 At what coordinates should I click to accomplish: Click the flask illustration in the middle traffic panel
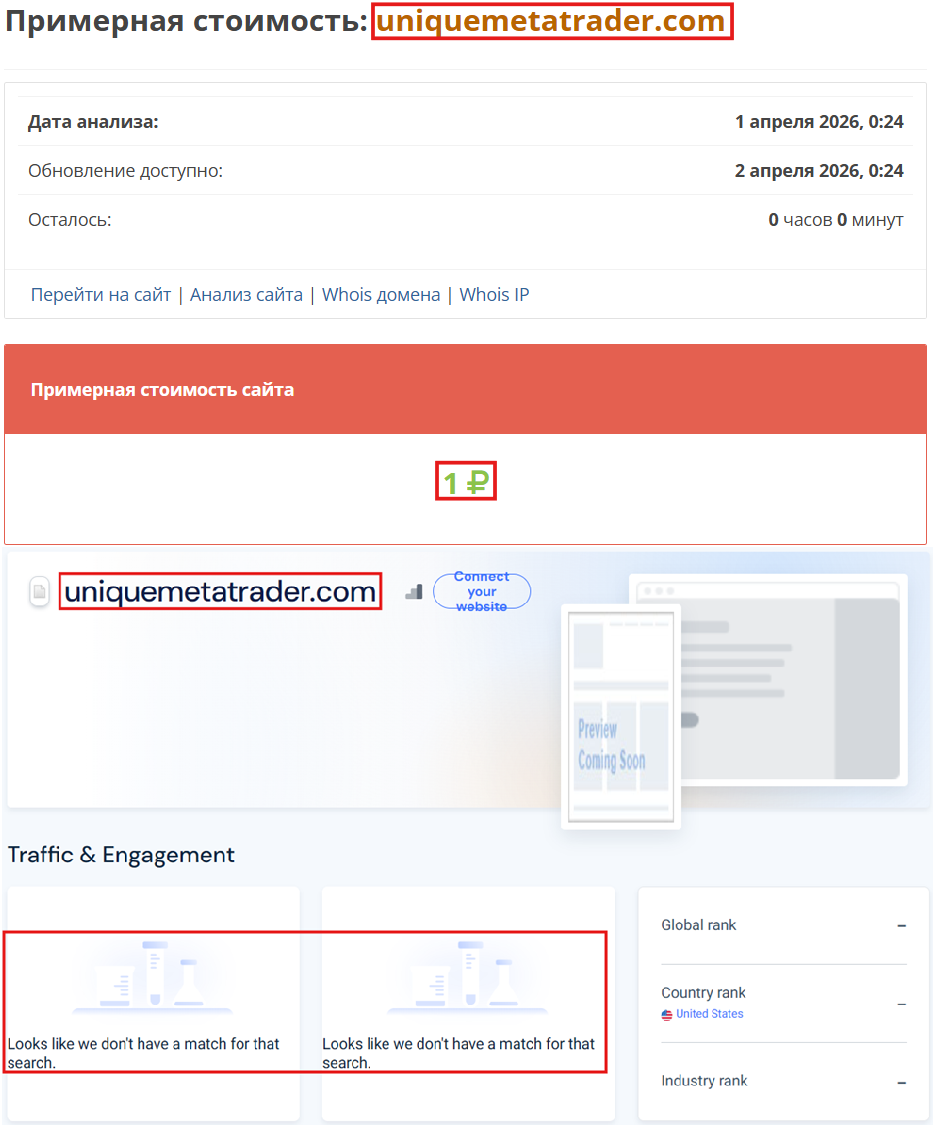(x=469, y=975)
